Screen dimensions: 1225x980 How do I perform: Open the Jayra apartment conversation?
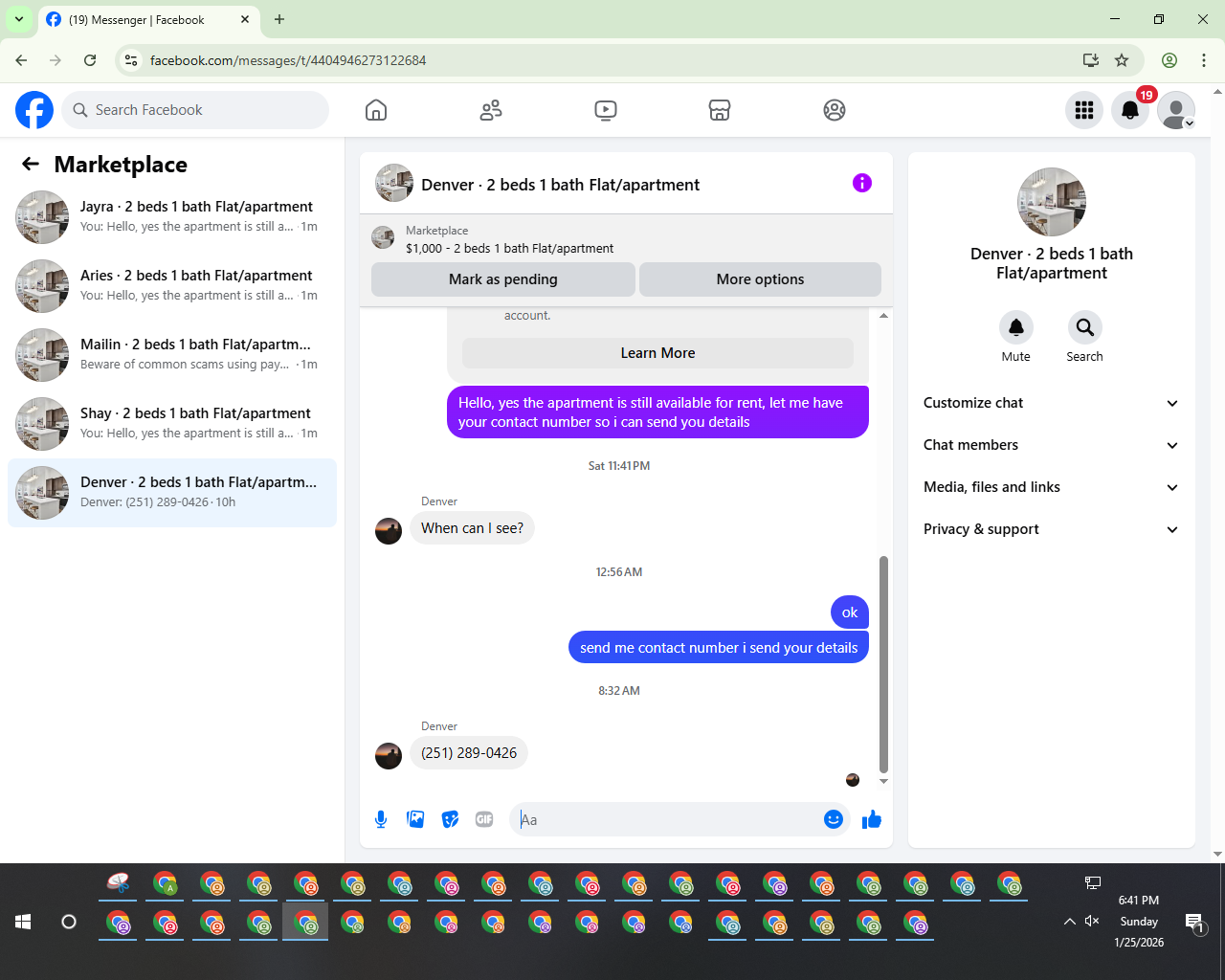point(172,217)
